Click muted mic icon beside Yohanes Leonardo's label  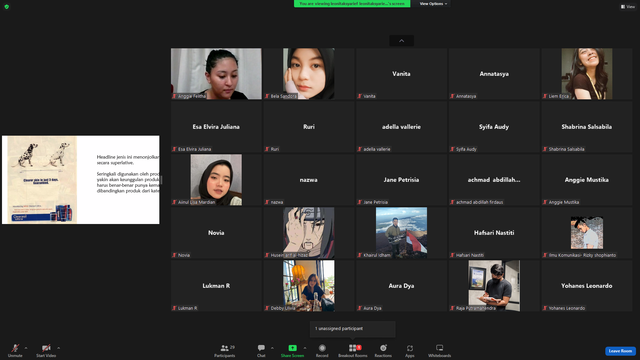tap(545, 309)
